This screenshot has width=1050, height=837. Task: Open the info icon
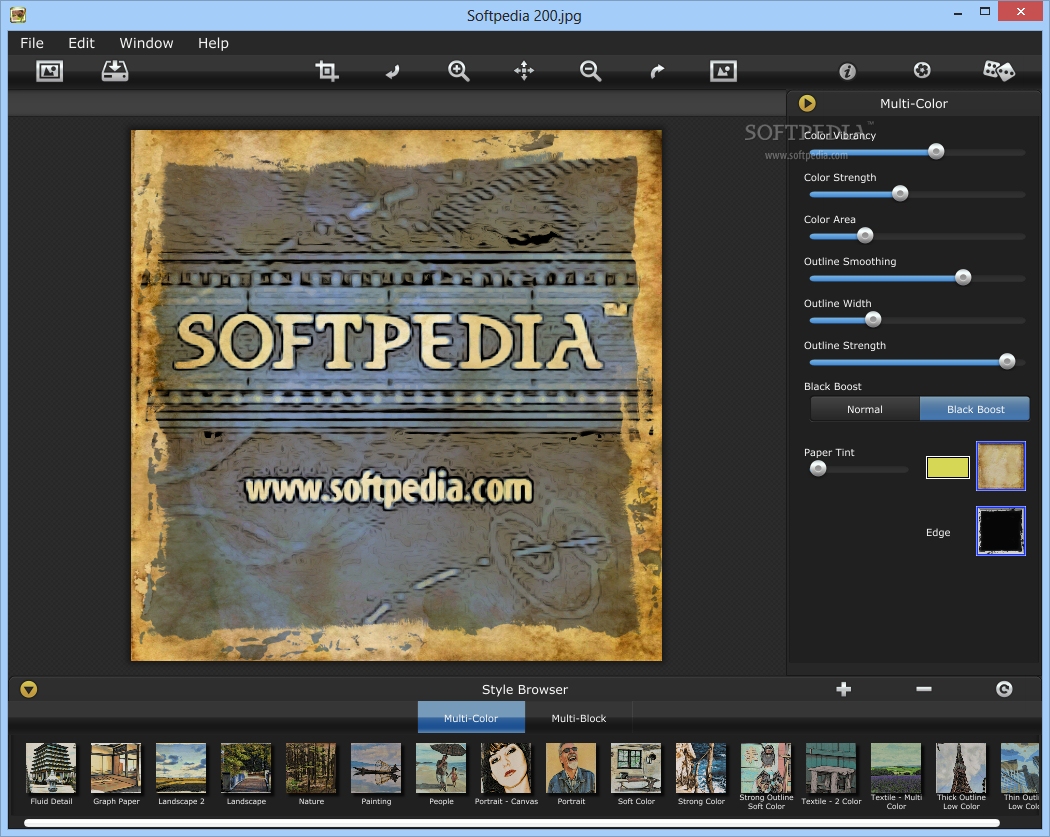click(847, 71)
